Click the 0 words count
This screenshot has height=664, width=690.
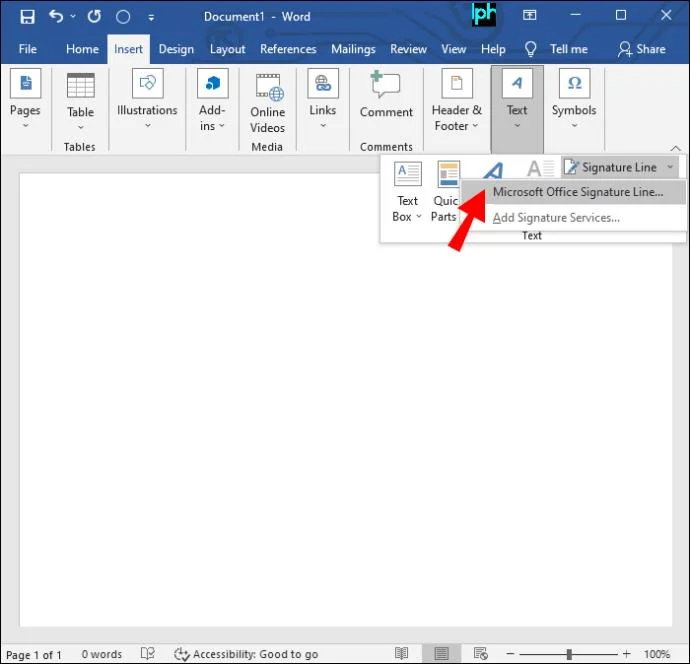click(102, 654)
